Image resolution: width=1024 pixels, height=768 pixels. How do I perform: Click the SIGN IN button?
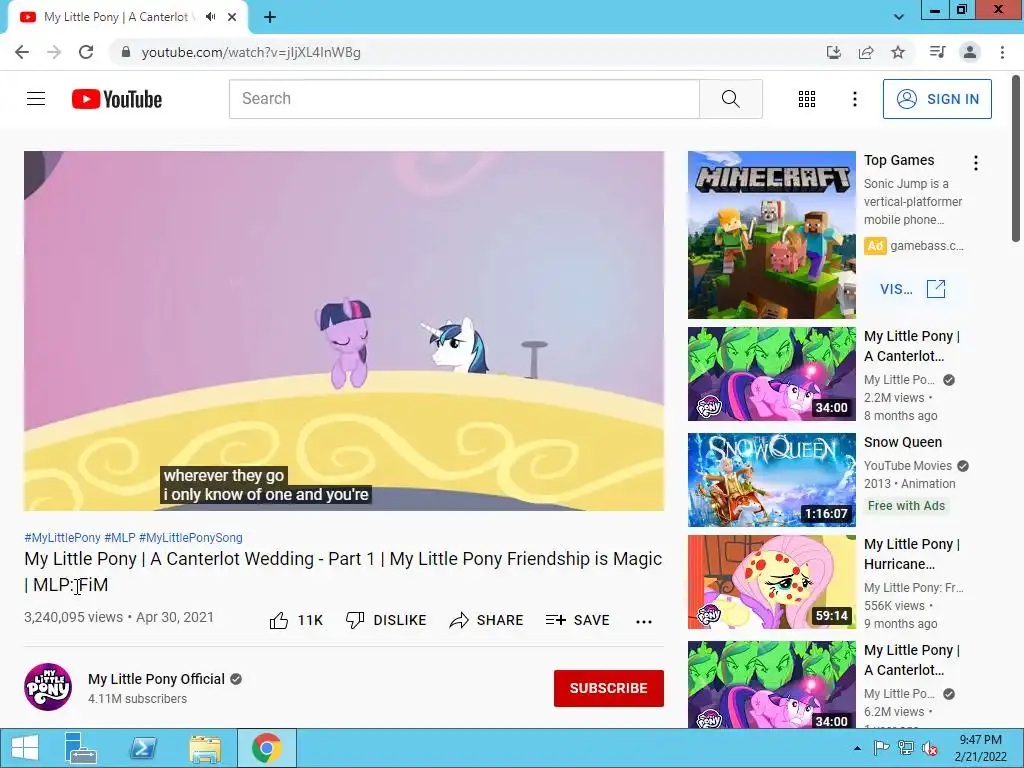[937, 99]
